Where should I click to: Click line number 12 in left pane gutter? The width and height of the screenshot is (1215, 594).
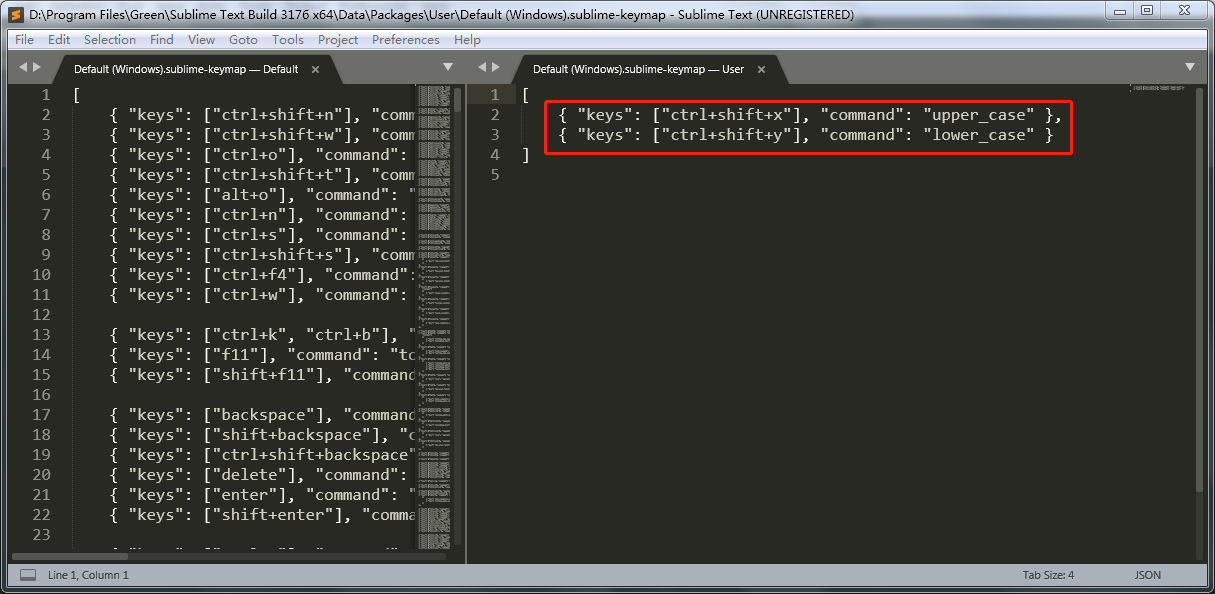pos(40,314)
